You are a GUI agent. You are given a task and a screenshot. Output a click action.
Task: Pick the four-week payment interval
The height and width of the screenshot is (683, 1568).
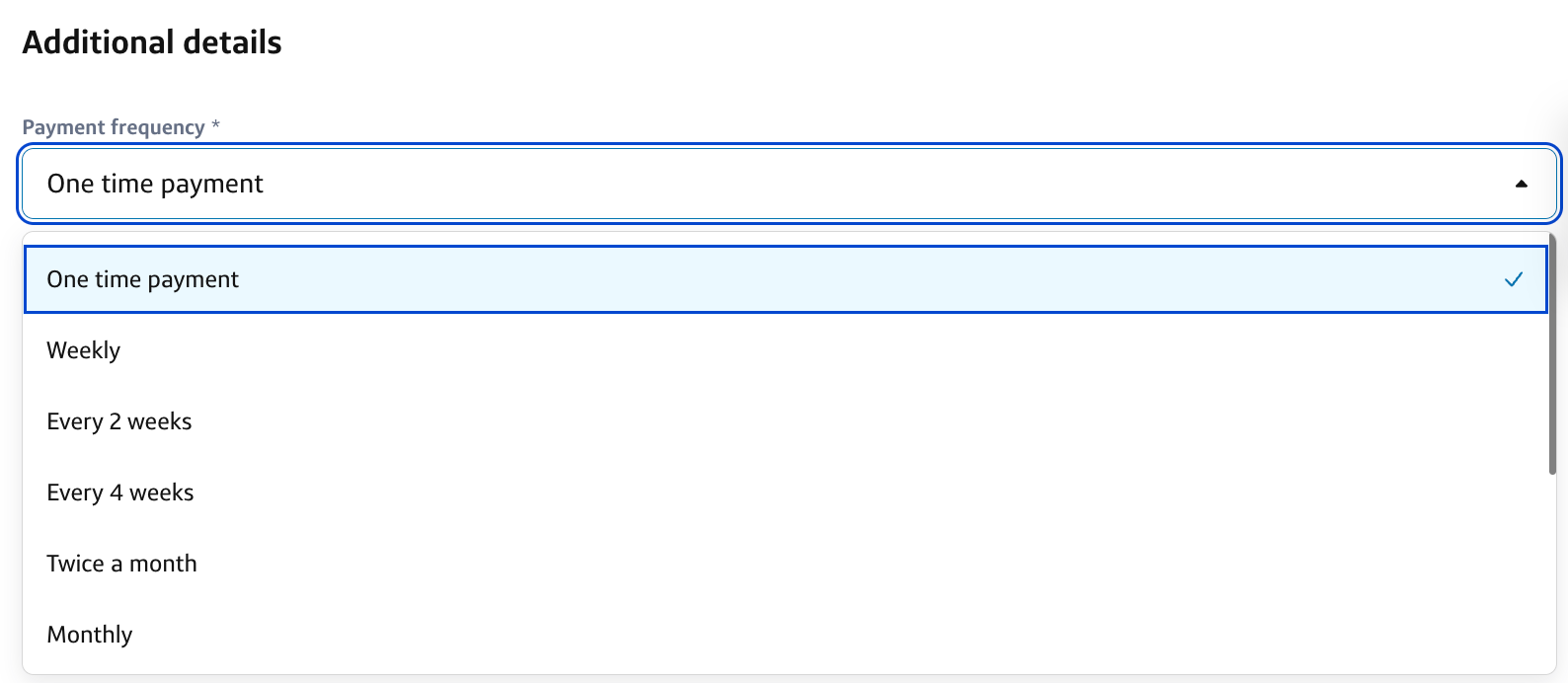(120, 493)
